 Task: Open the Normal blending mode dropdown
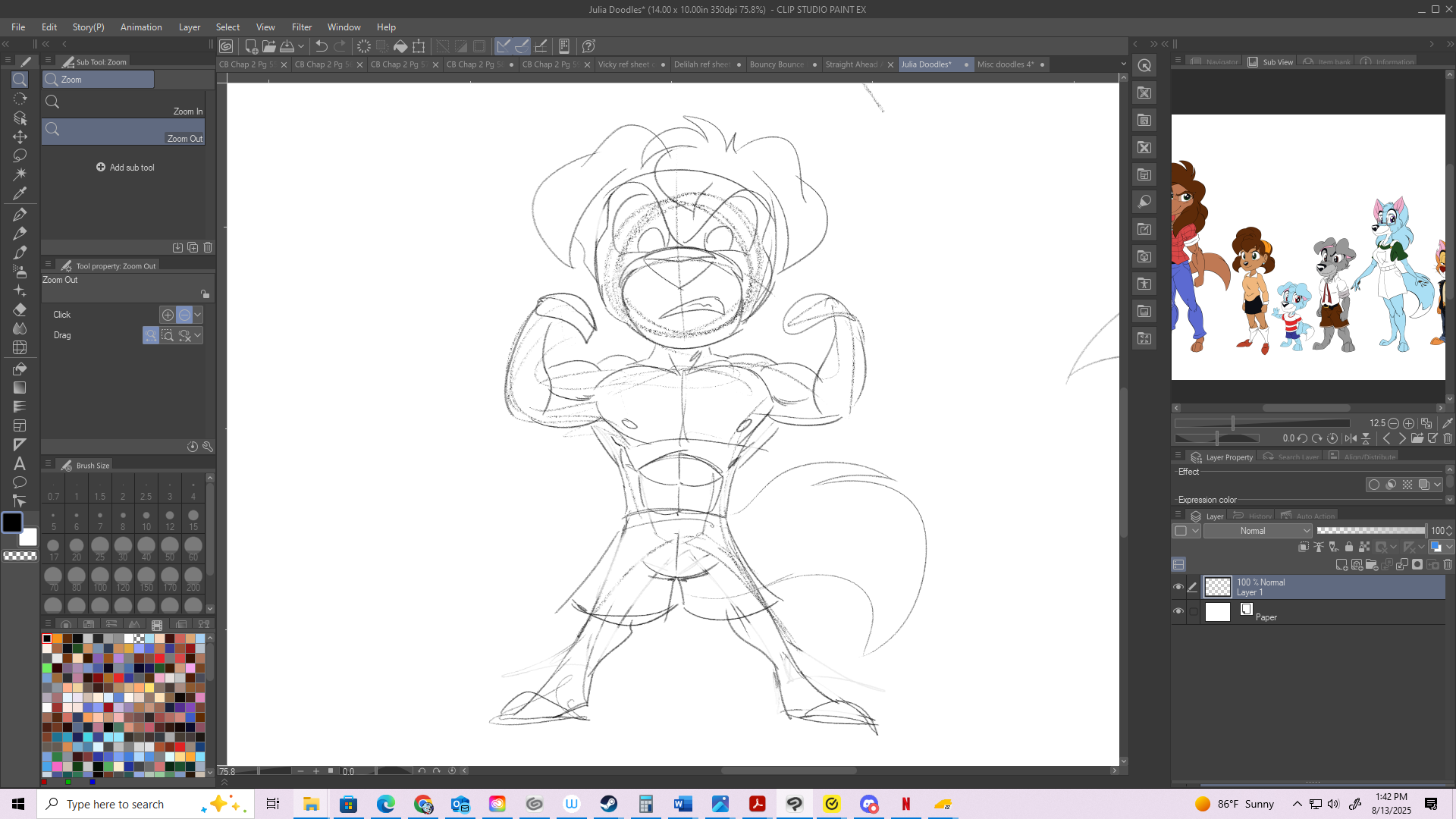tap(1257, 531)
